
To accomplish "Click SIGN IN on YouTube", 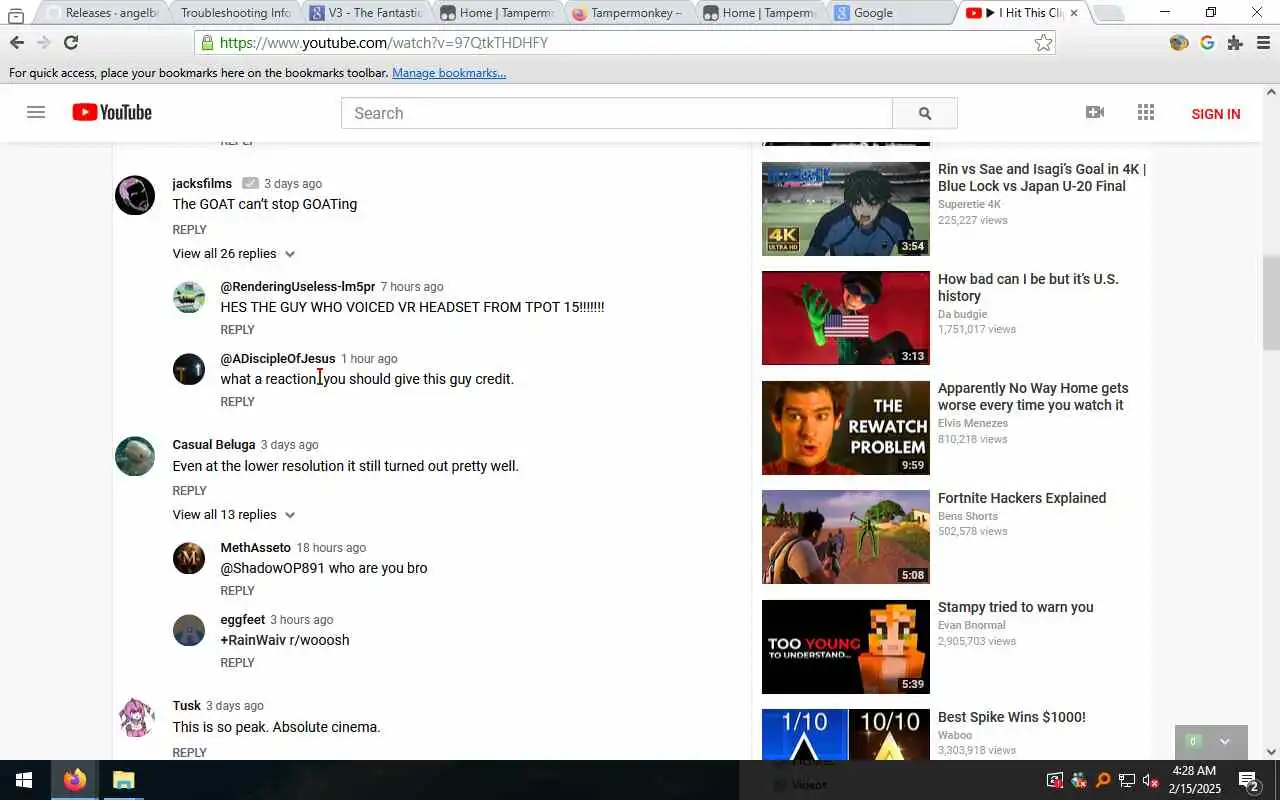I will click(1216, 114).
